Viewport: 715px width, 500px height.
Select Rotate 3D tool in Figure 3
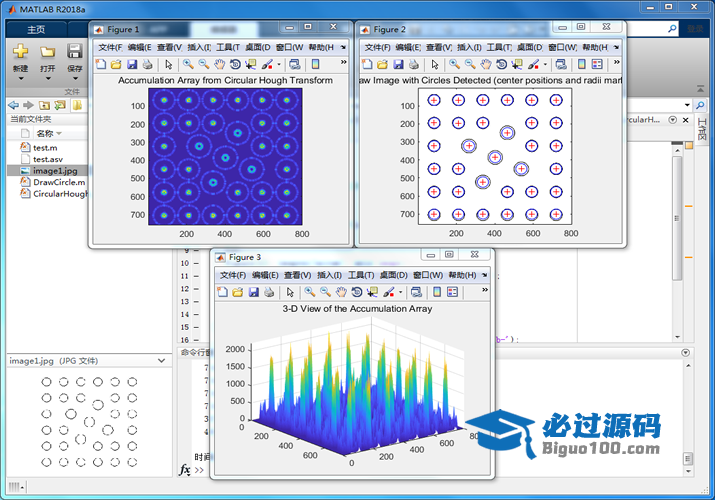click(x=357, y=292)
